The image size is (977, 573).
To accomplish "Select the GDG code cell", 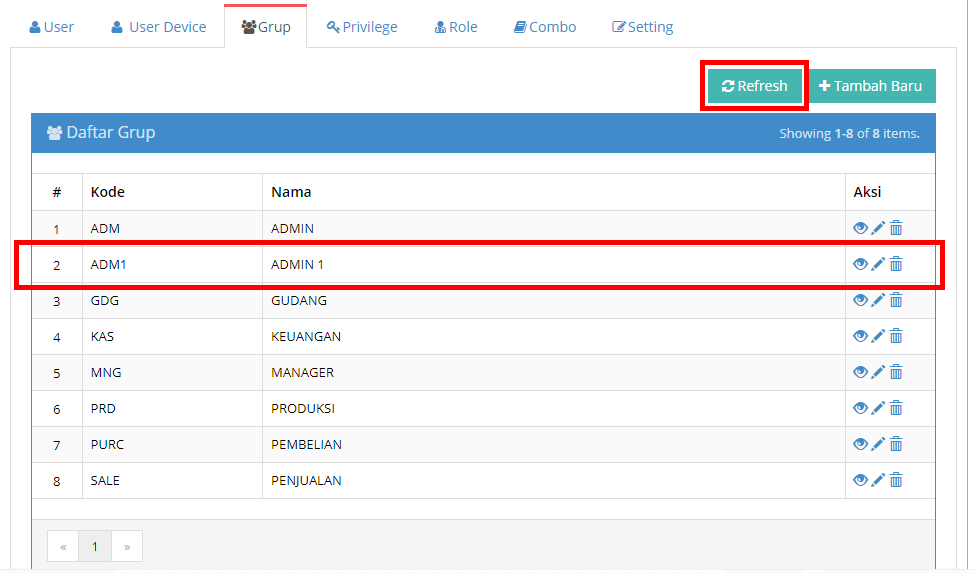I will coord(172,301).
